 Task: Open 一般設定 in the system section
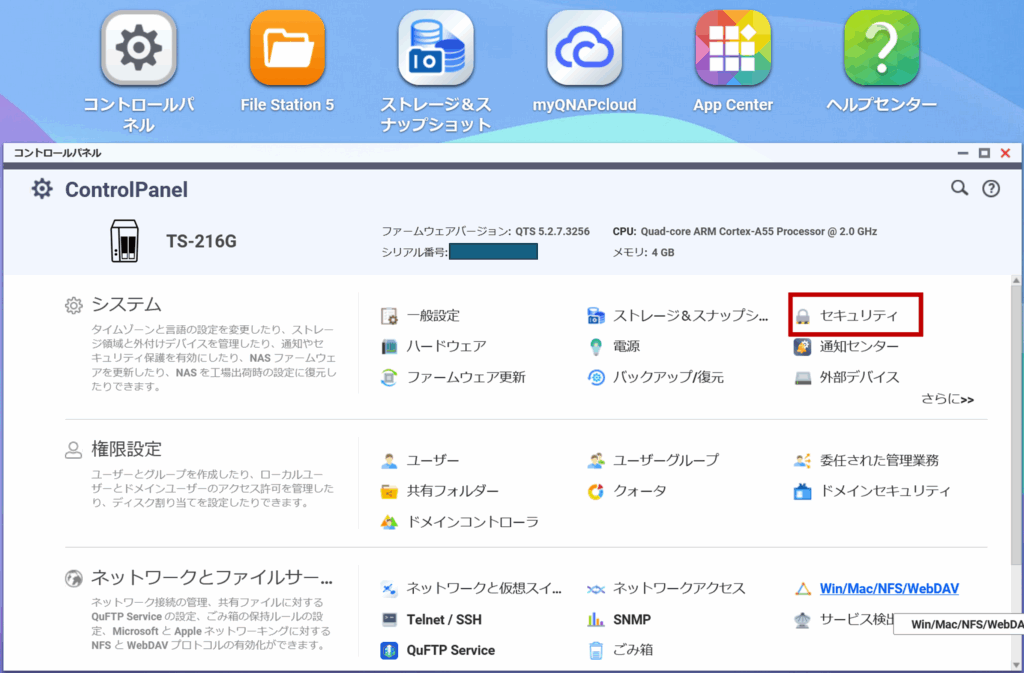click(432, 316)
